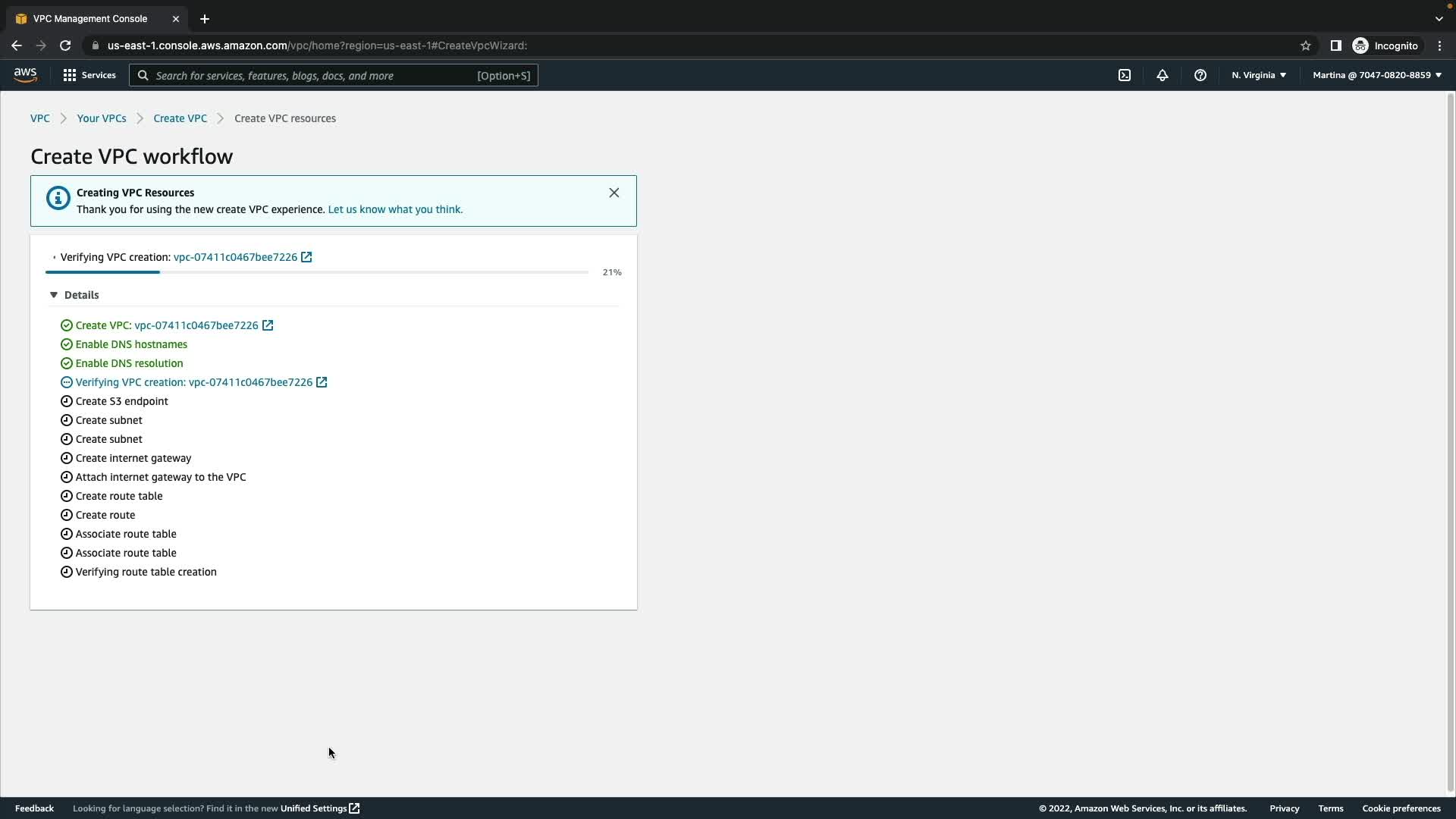Open the Martina account menu dropdown

point(1376,75)
